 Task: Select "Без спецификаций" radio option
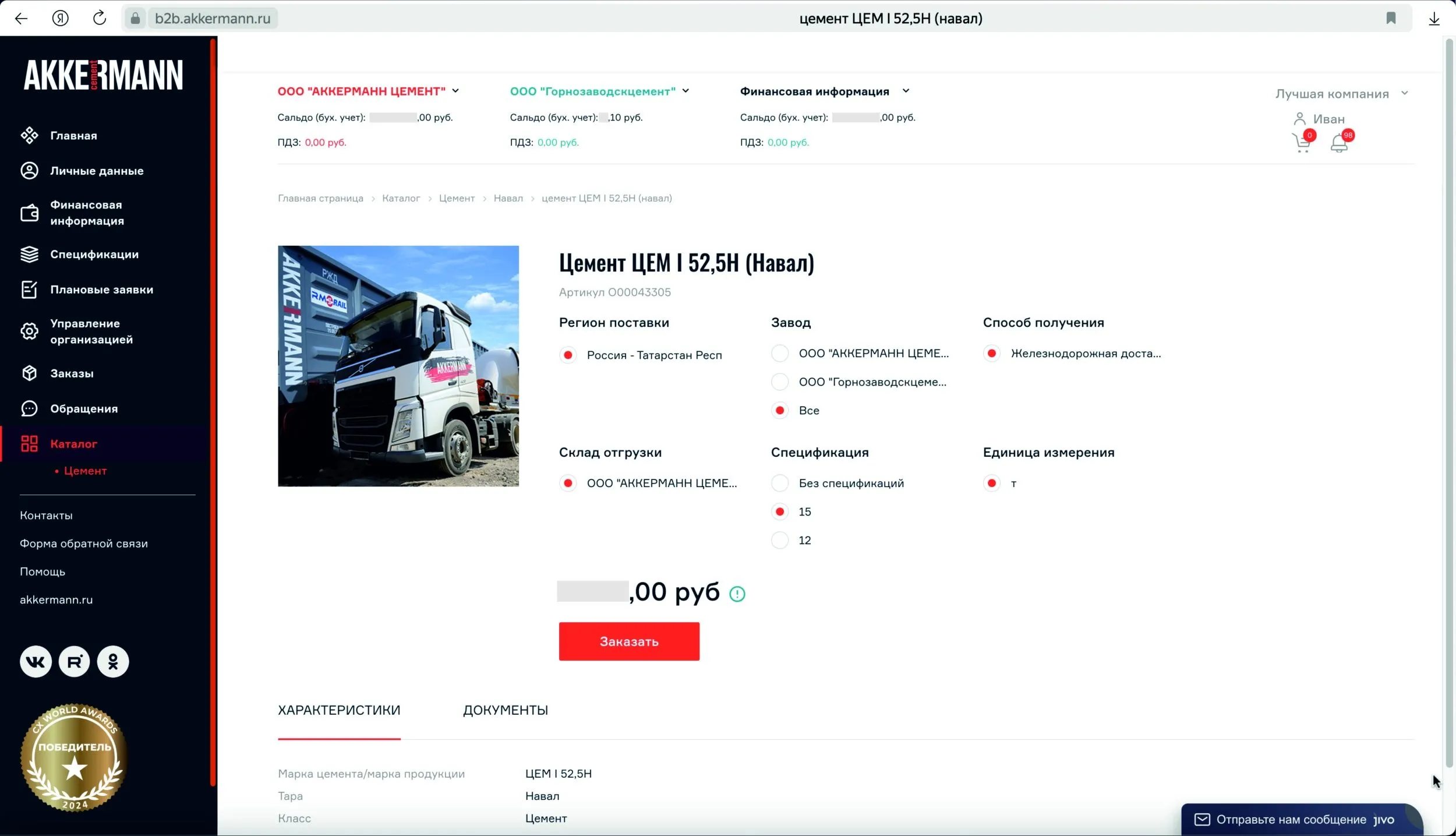pos(780,483)
